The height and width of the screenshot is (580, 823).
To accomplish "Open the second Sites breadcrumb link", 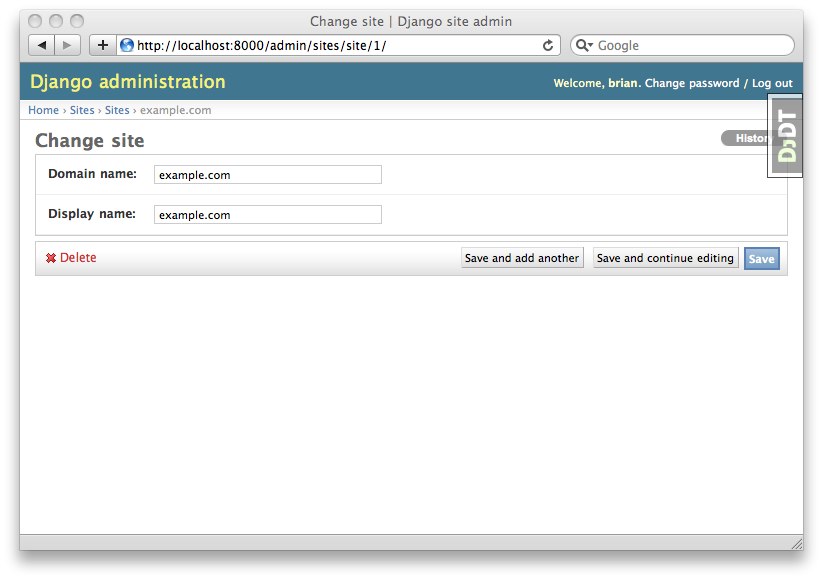I will pos(117,110).
